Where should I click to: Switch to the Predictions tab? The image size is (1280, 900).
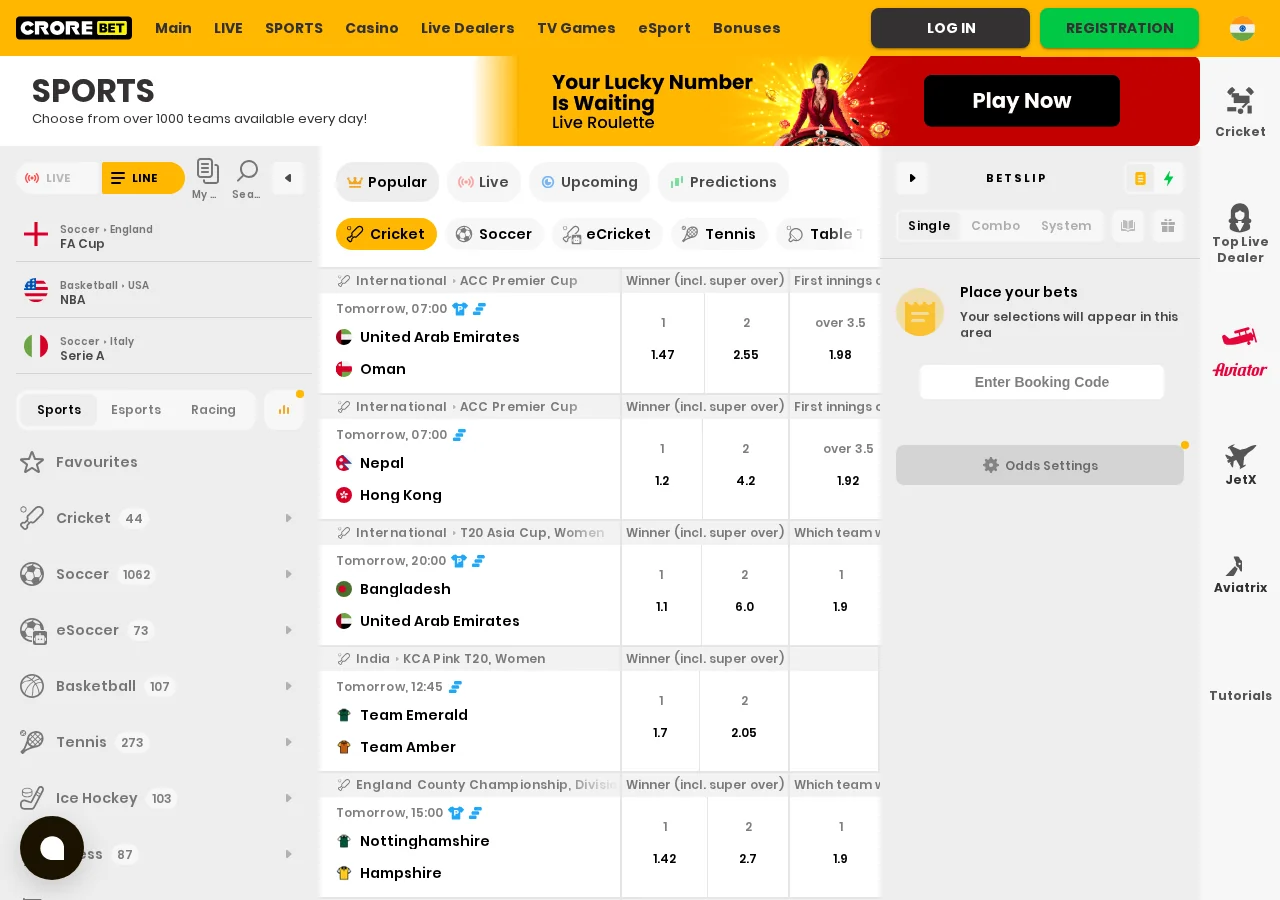click(723, 182)
